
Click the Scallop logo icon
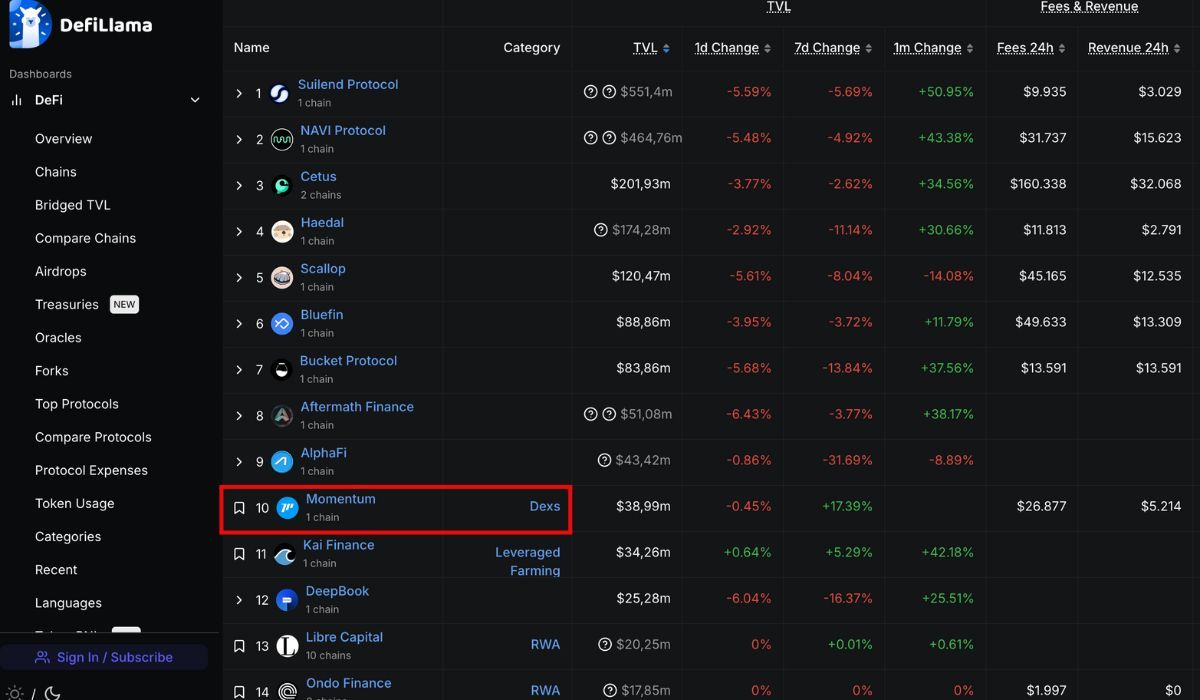tap(282, 277)
